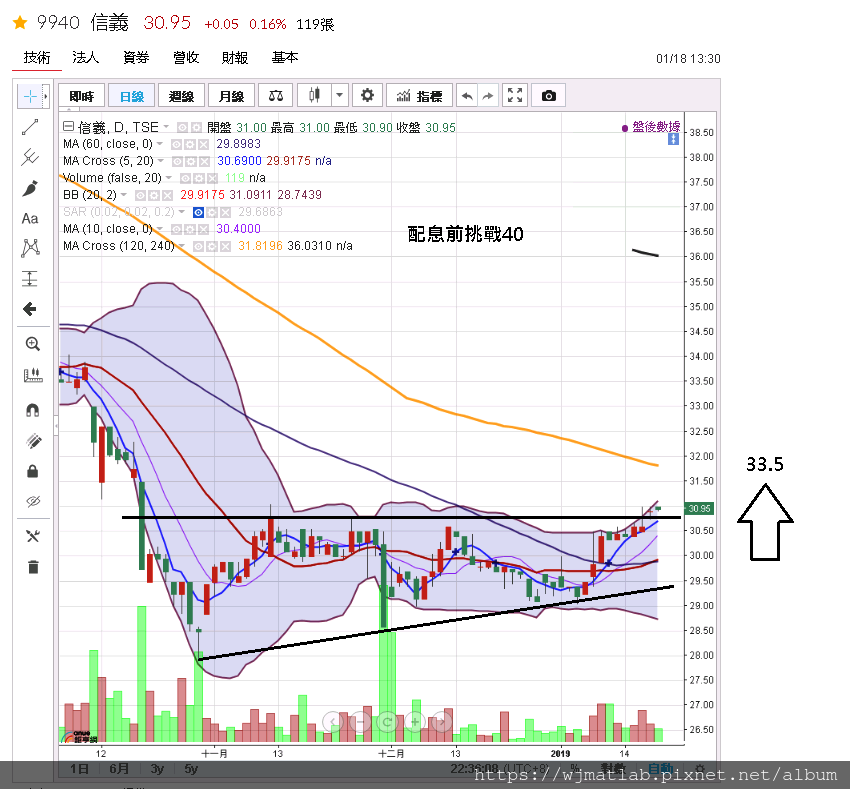Click chart zoom-in plus control
Viewport: 850px width, 789px height.
point(415,722)
